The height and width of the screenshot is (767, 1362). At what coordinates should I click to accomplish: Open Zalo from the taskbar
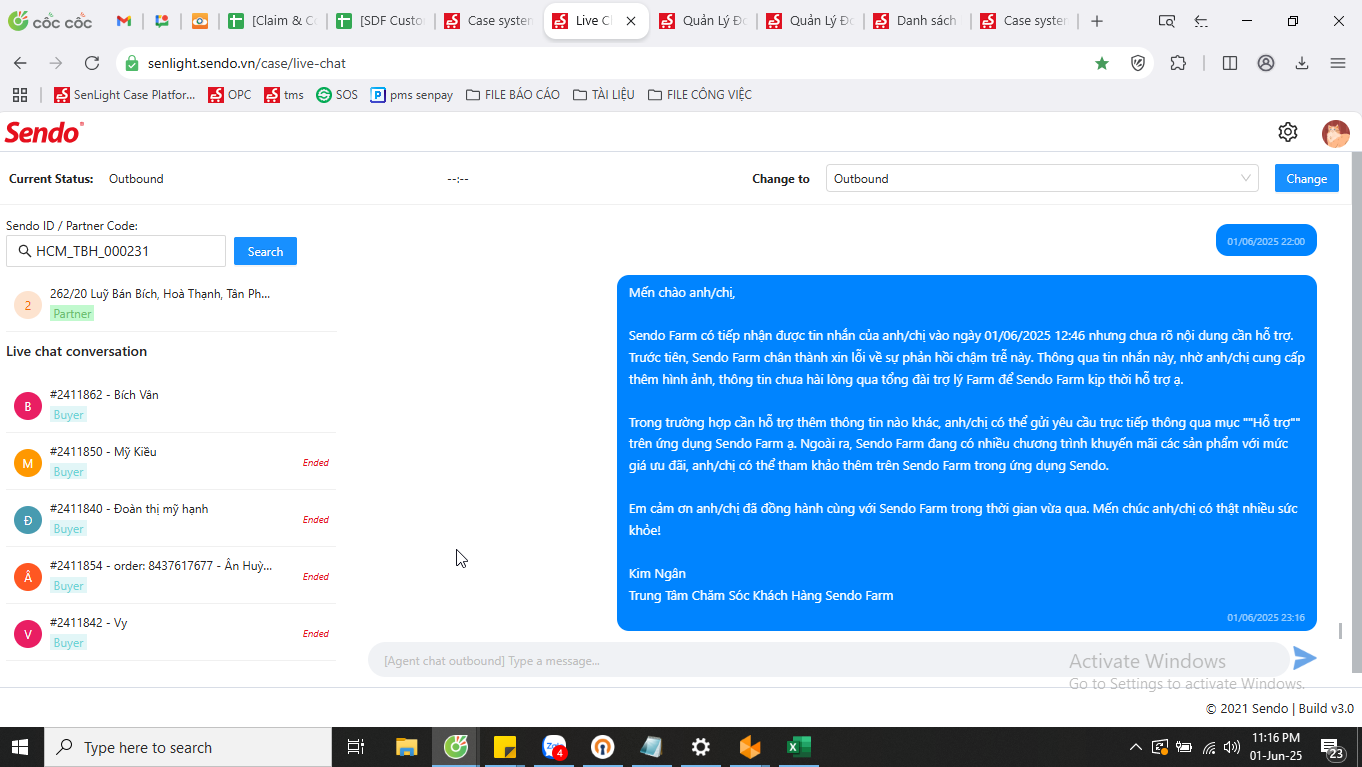point(554,747)
